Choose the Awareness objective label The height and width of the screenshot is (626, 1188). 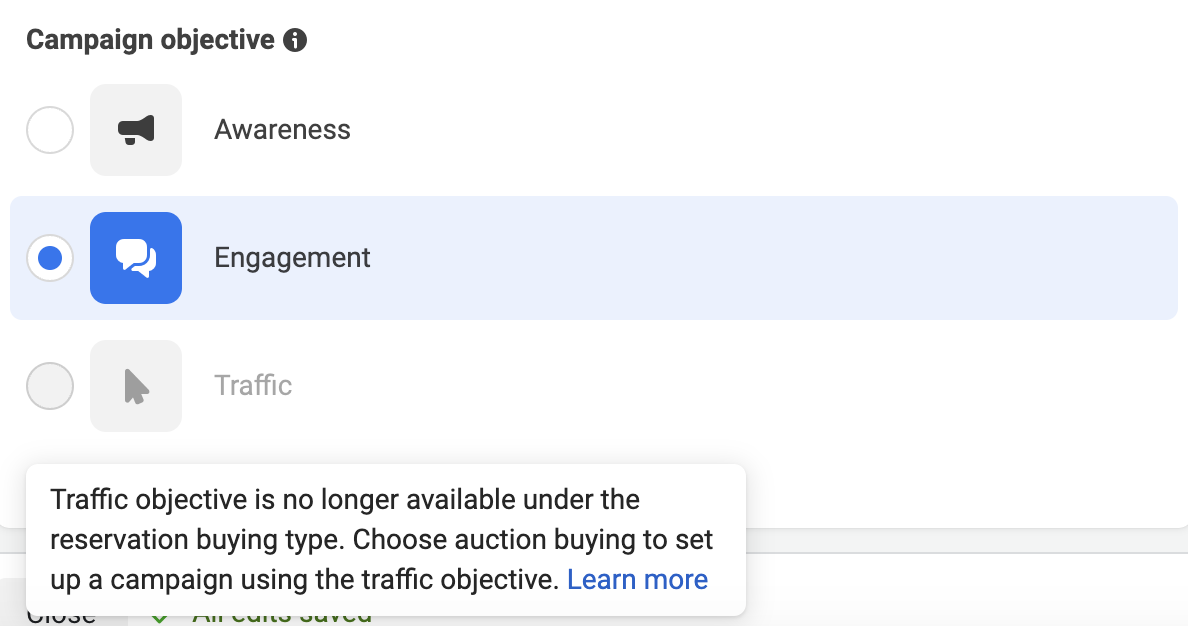tap(282, 130)
